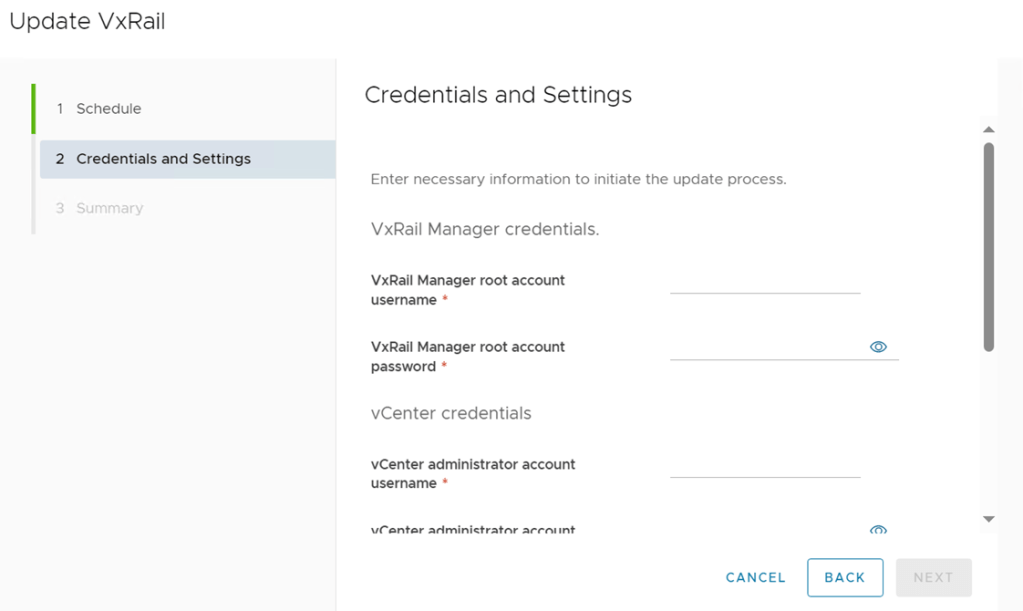Click the scroll up arrow

pyautogui.click(x=988, y=130)
